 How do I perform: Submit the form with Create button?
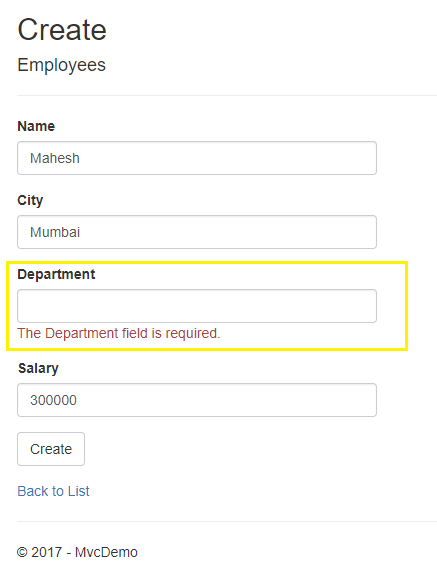tap(51, 449)
